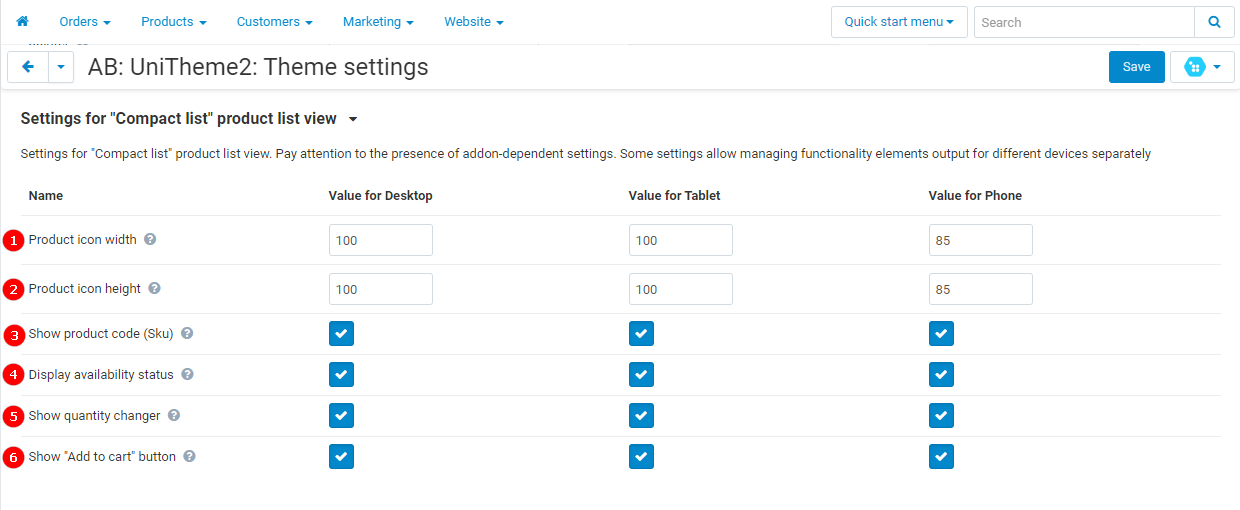The image size is (1240, 510).
Task: Click the home icon in the top navigation
Action: [x=22, y=21]
